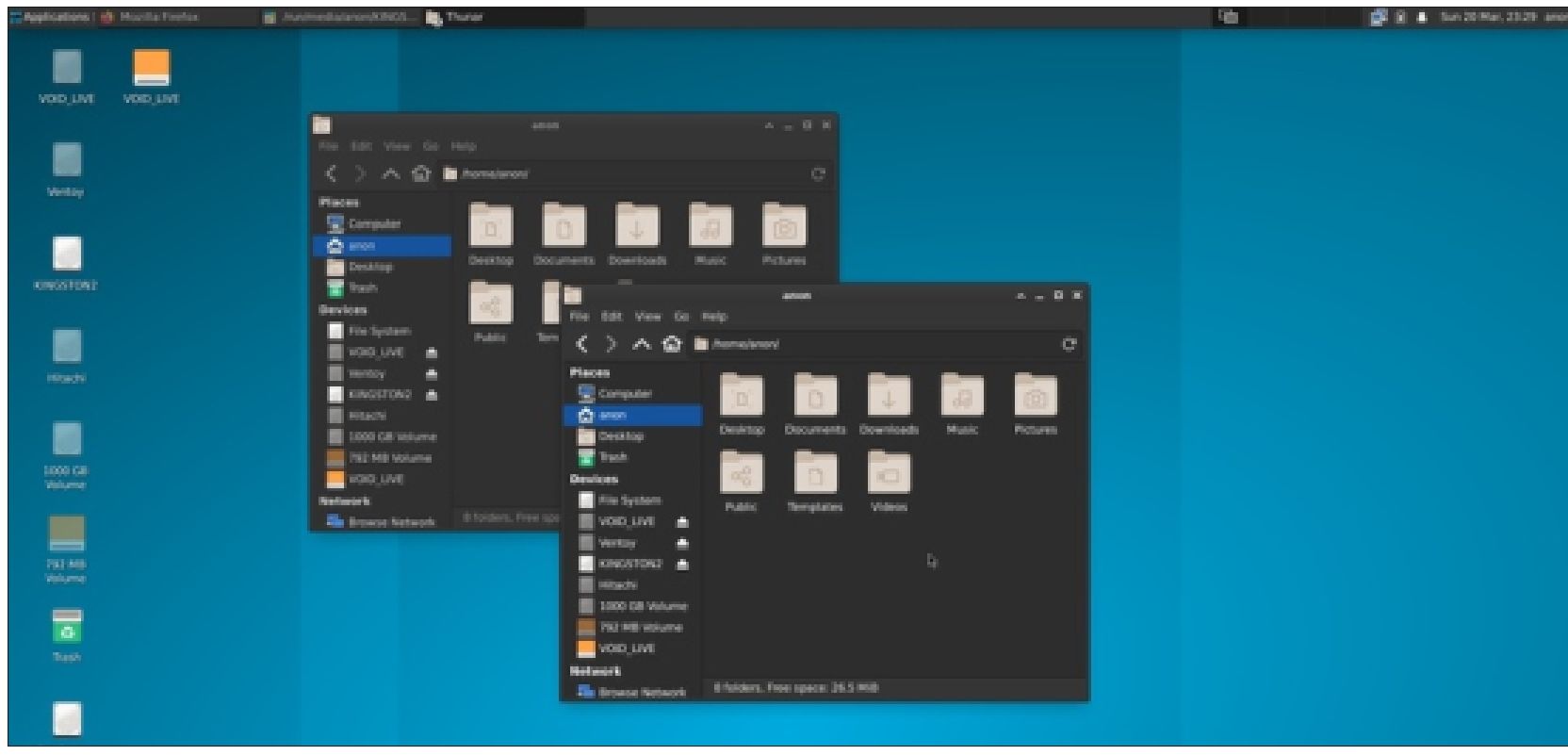Select the KINGSTON2 desktop icon

(66, 262)
